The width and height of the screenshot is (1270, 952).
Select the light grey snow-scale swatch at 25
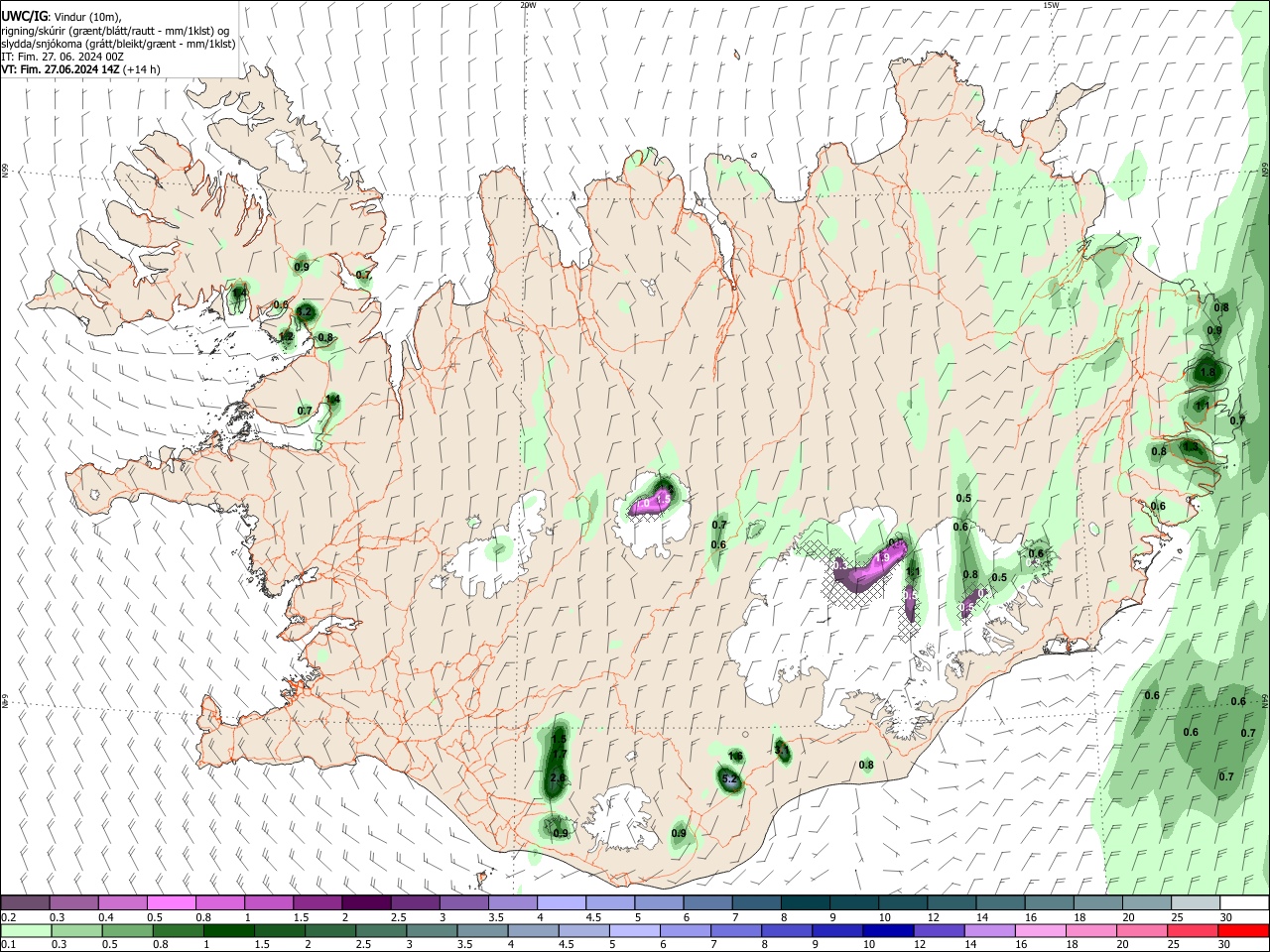pyautogui.click(x=1195, y=903)
